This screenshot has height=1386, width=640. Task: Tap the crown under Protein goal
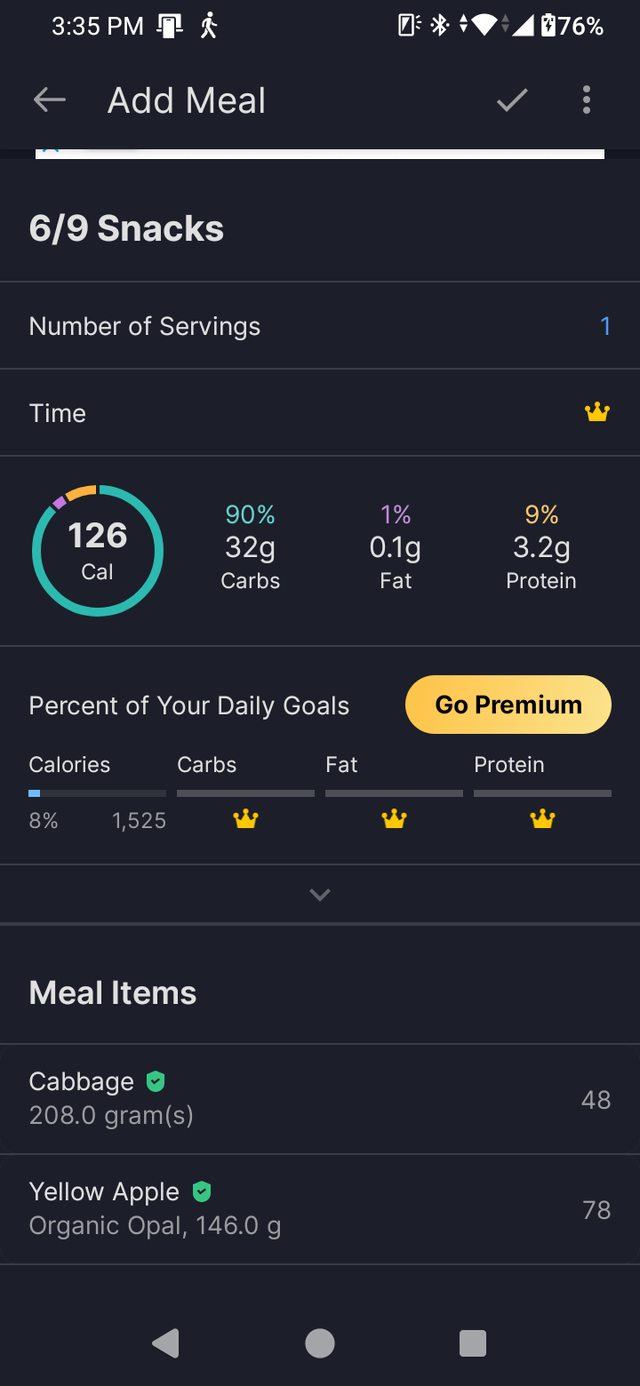(x=542, y=820)
